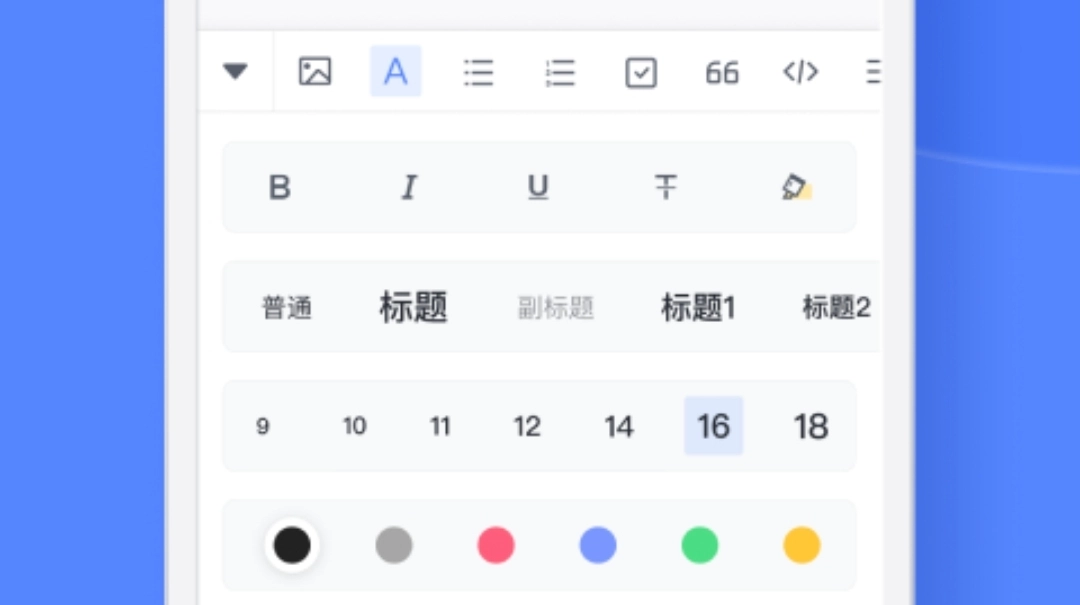Viewport: 1080px width, 605px height.
Task: Select the 标题 heading style
Action: [x=413, y=307]
